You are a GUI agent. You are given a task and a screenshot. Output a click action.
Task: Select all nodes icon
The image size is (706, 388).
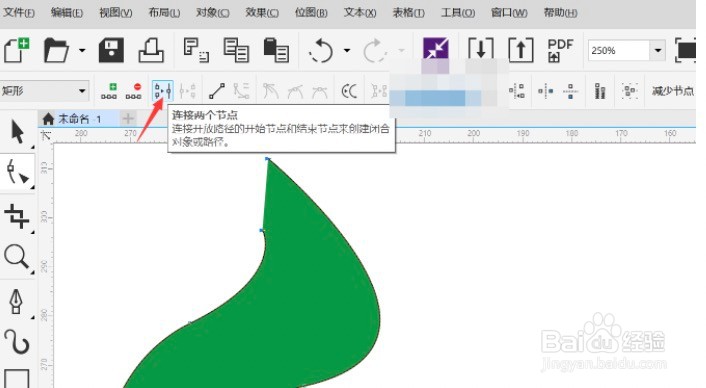[x=629, y=91]
